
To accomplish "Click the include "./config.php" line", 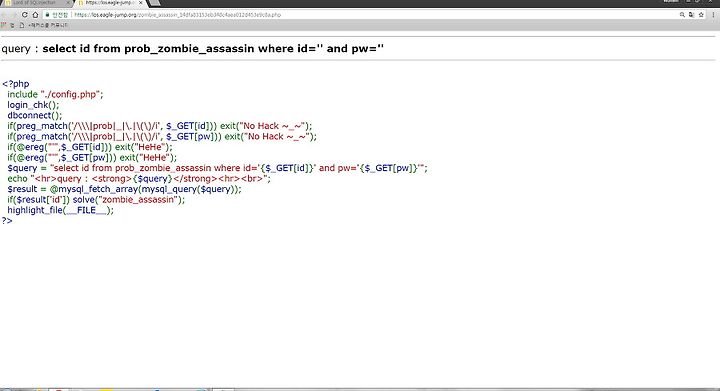I will coord(55,95).
